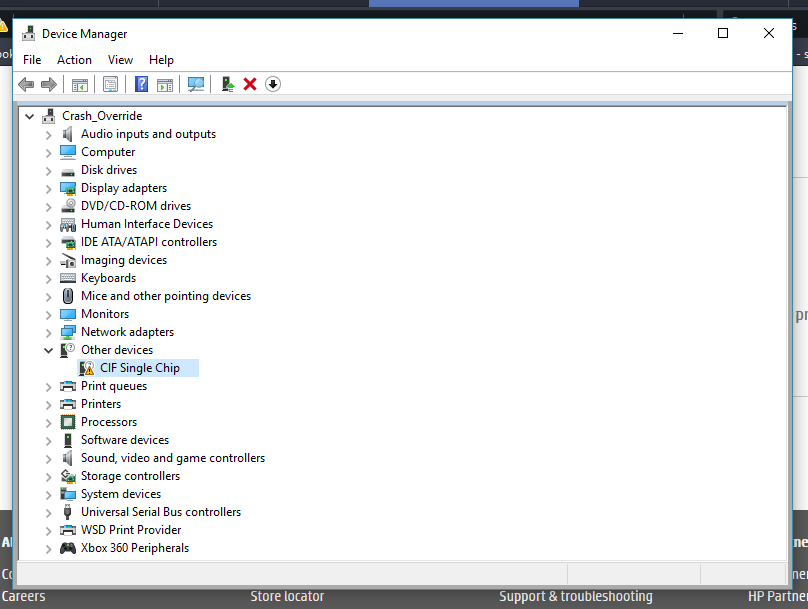The height and width of the screenshot is (609, 808).
Task: Select the Printers tree item
Action: click(x=101, y=404)
